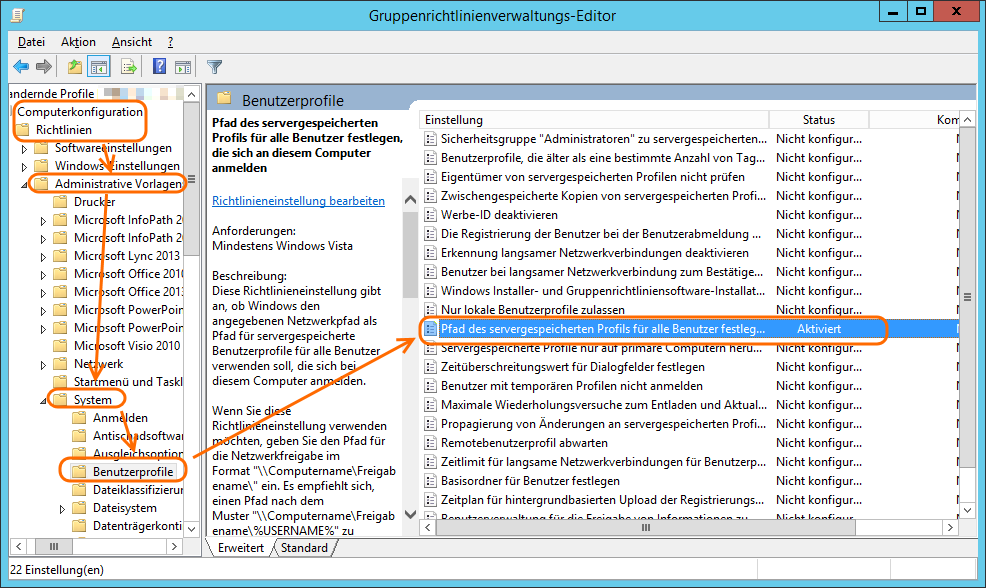Viewport: 986px width, 588px height.
Task: Open Help with the blue question-mark icon
Action: click(159, 67)
